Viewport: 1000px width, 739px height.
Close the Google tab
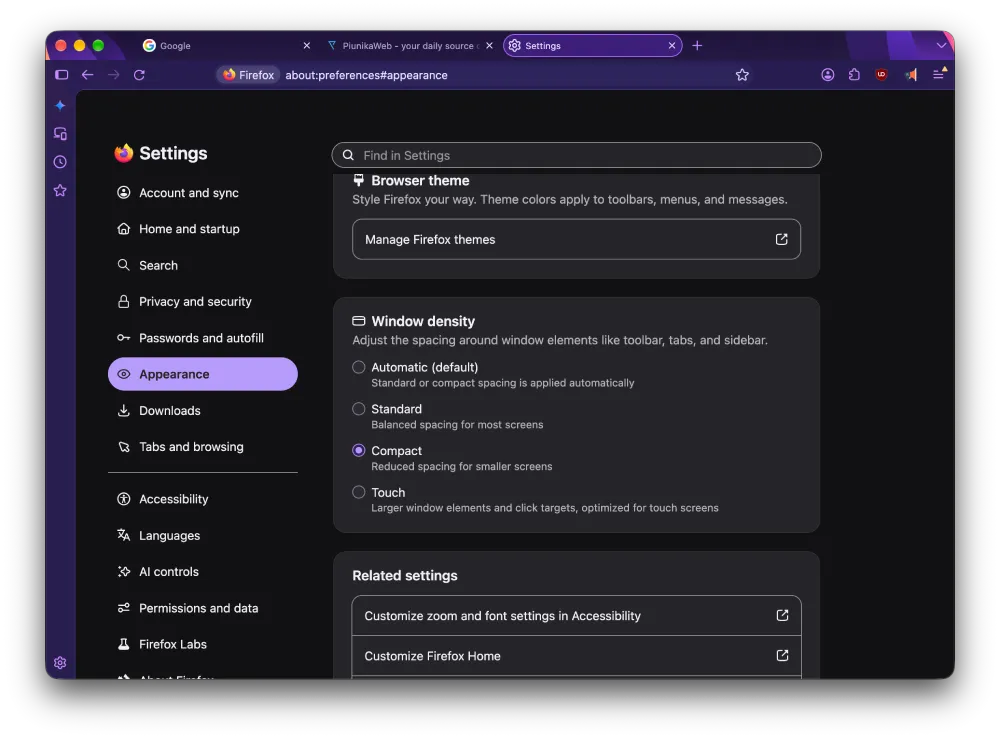coord(307,45)
